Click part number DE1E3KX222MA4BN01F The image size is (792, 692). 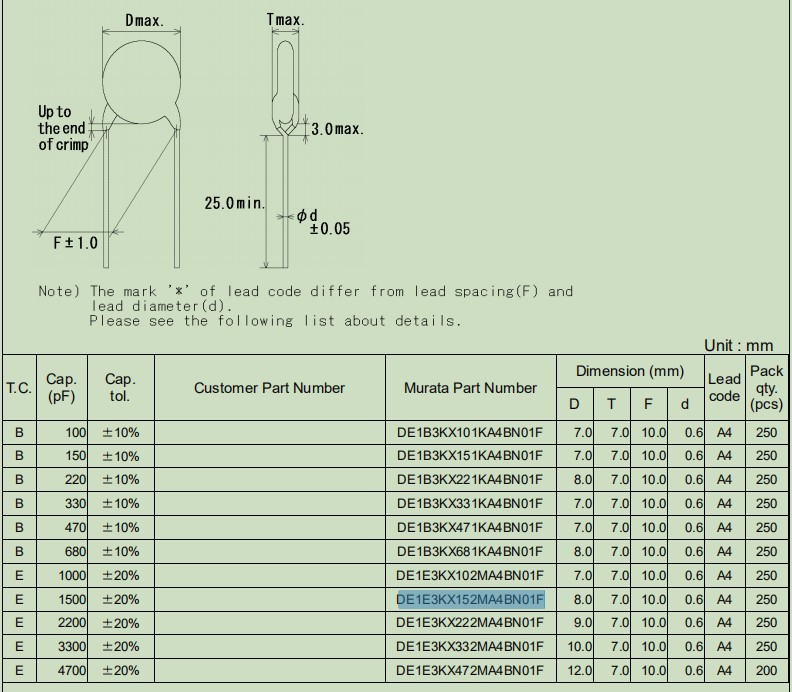(x=470, y=623)
